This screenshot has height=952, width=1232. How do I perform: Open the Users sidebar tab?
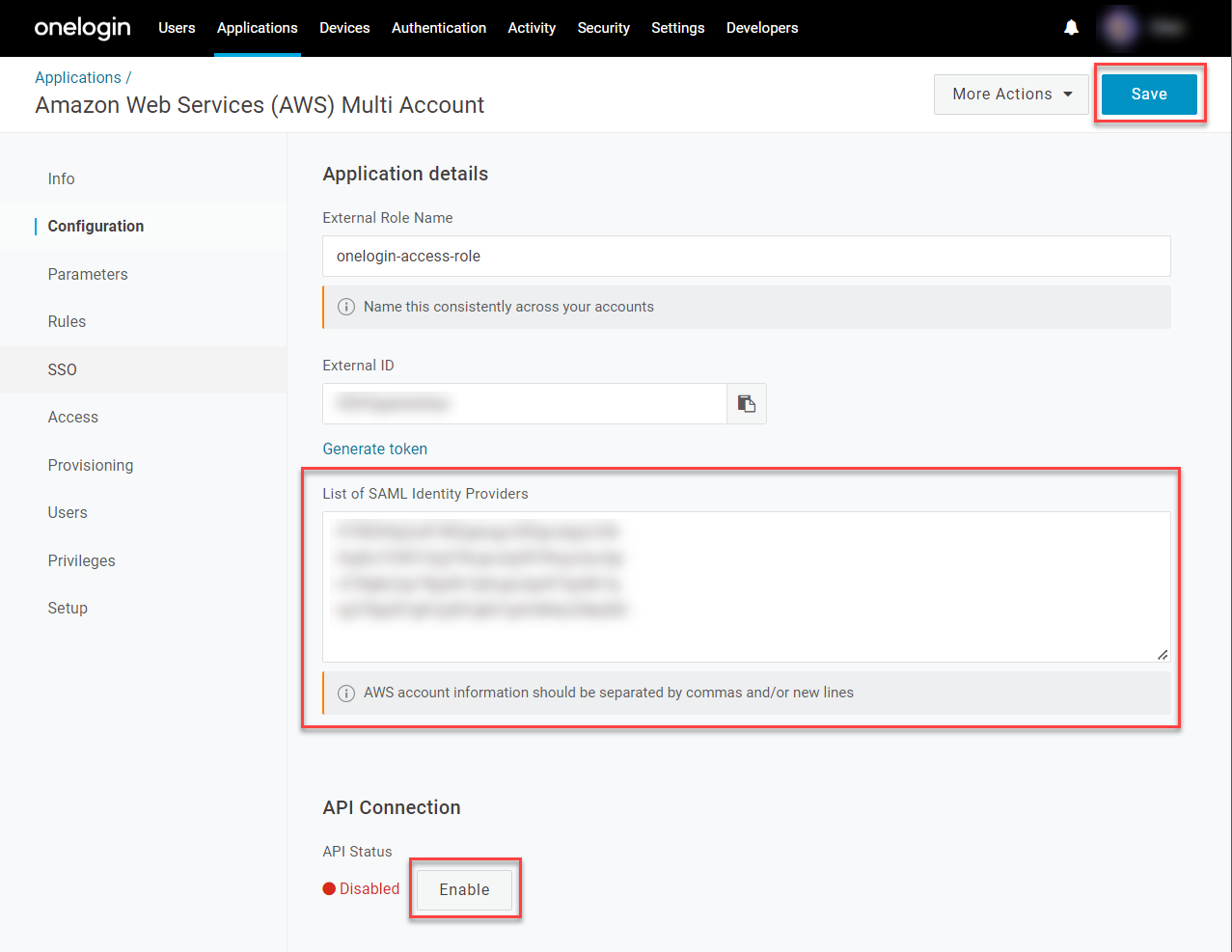[143, 512]
